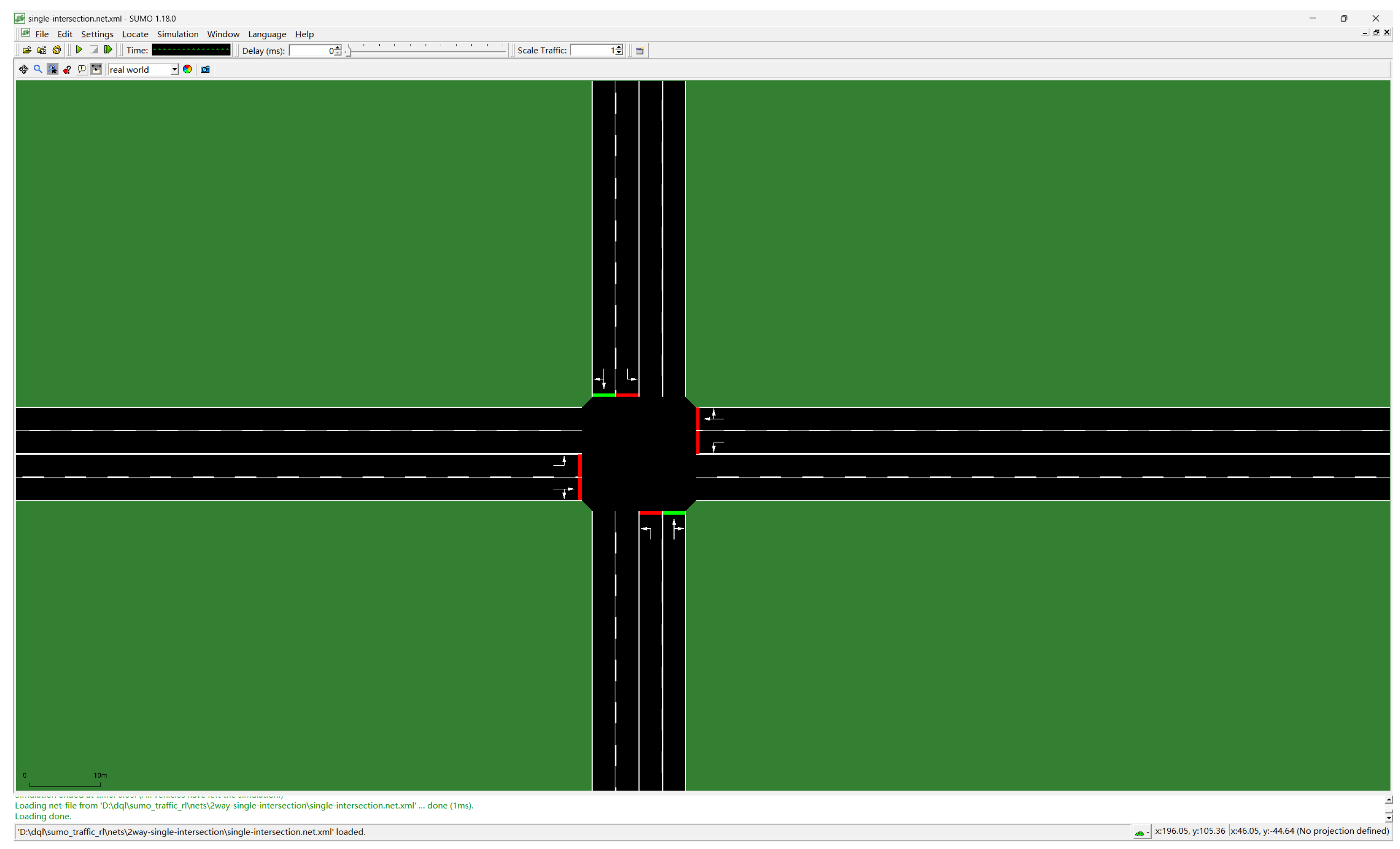The width and height of the screenshot is (1400, 849).
Task: Click the camera screenshot icon
Action: pyautogui.click(x=205, y=69)
